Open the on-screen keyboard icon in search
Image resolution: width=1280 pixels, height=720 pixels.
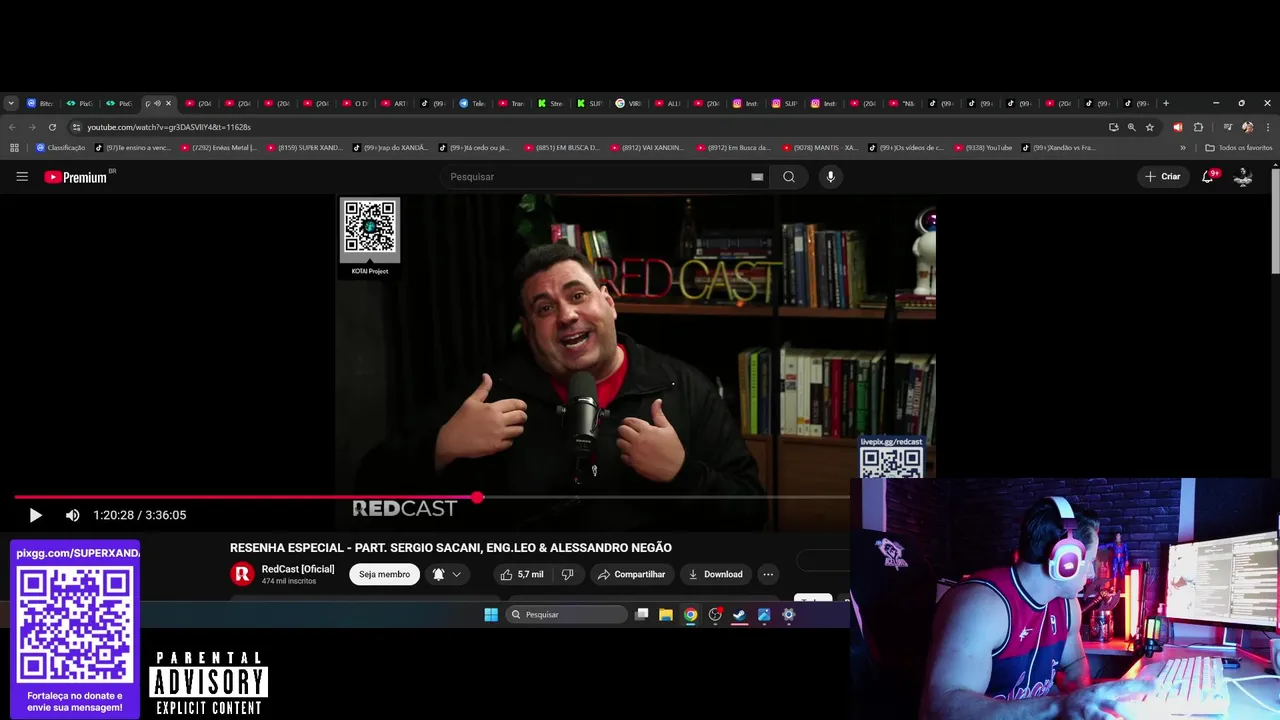(x=757, y=177)
